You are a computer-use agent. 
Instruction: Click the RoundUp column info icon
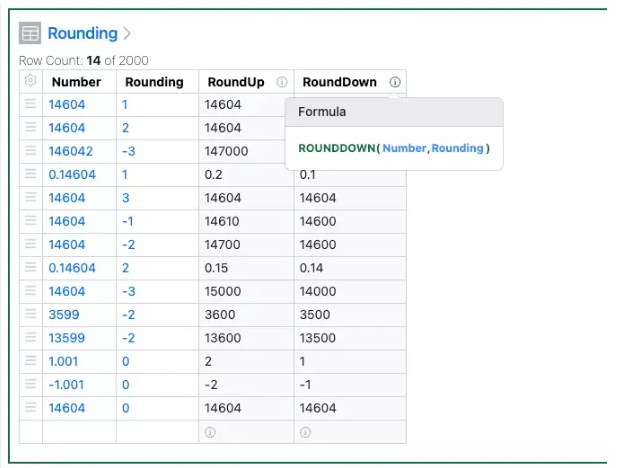pyautogui.click(x=282, y=82)
